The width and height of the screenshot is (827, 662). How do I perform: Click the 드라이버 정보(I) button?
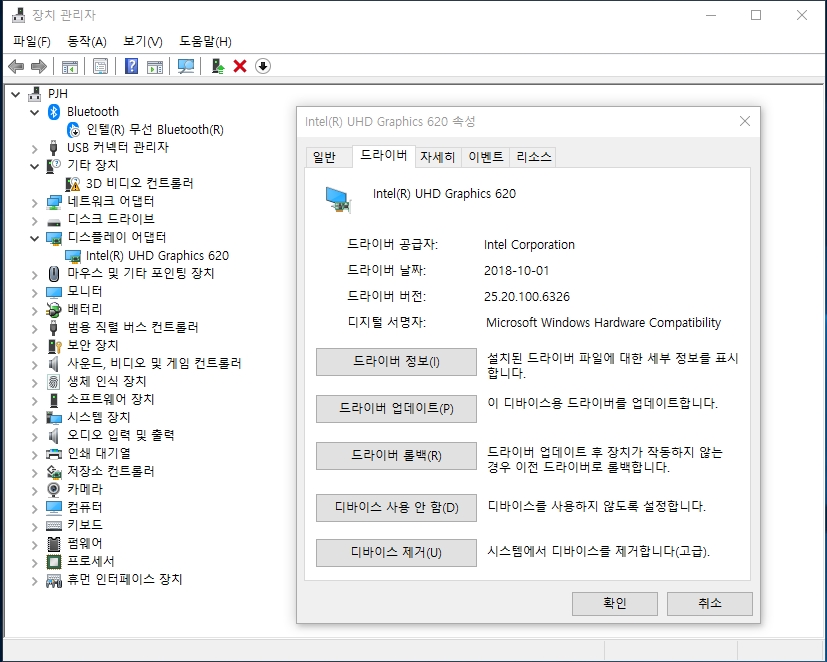(396, 362)
